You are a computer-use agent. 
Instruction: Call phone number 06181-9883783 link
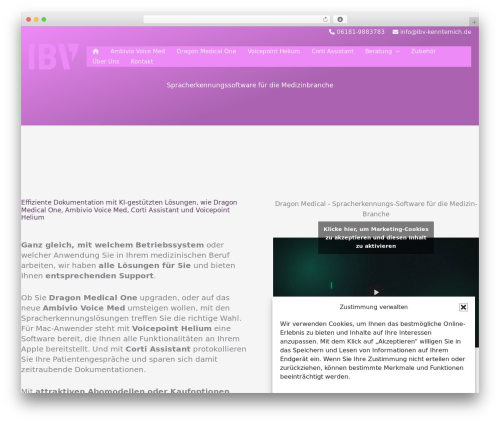tap(360, 32)
